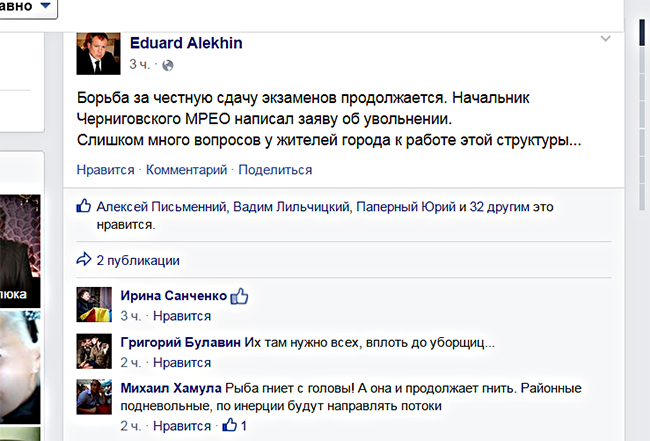Click Поделиться to share the post
Viewport: 650px width, 441px height.
[x=275, y=170]
